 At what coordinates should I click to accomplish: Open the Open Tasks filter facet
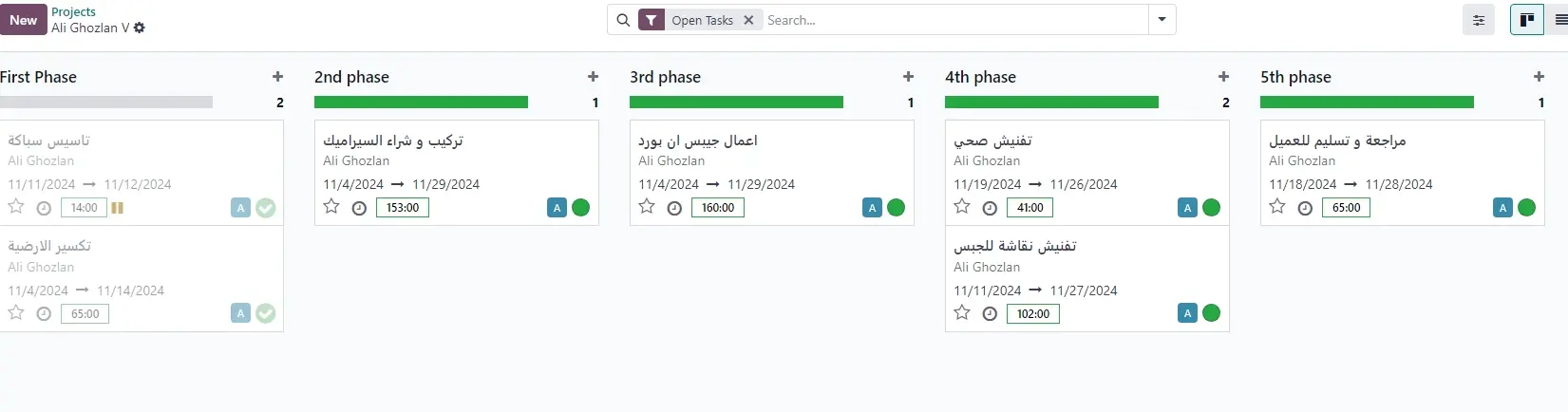pyautogui.click(x=702, y=20)
